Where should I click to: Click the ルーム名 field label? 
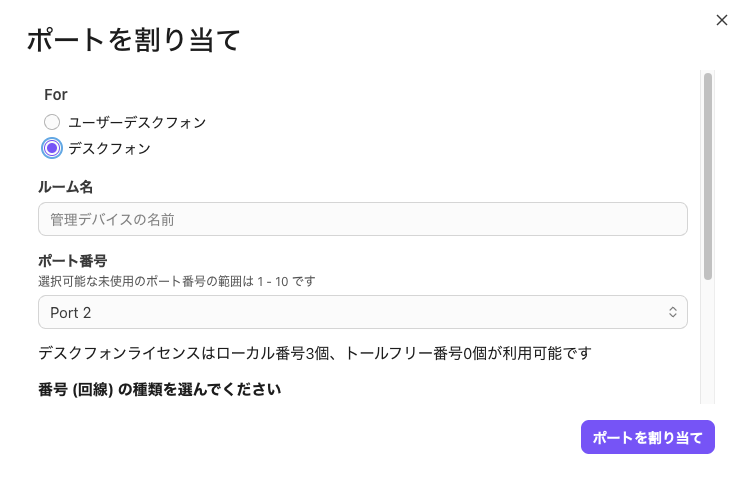click(66, 187)
